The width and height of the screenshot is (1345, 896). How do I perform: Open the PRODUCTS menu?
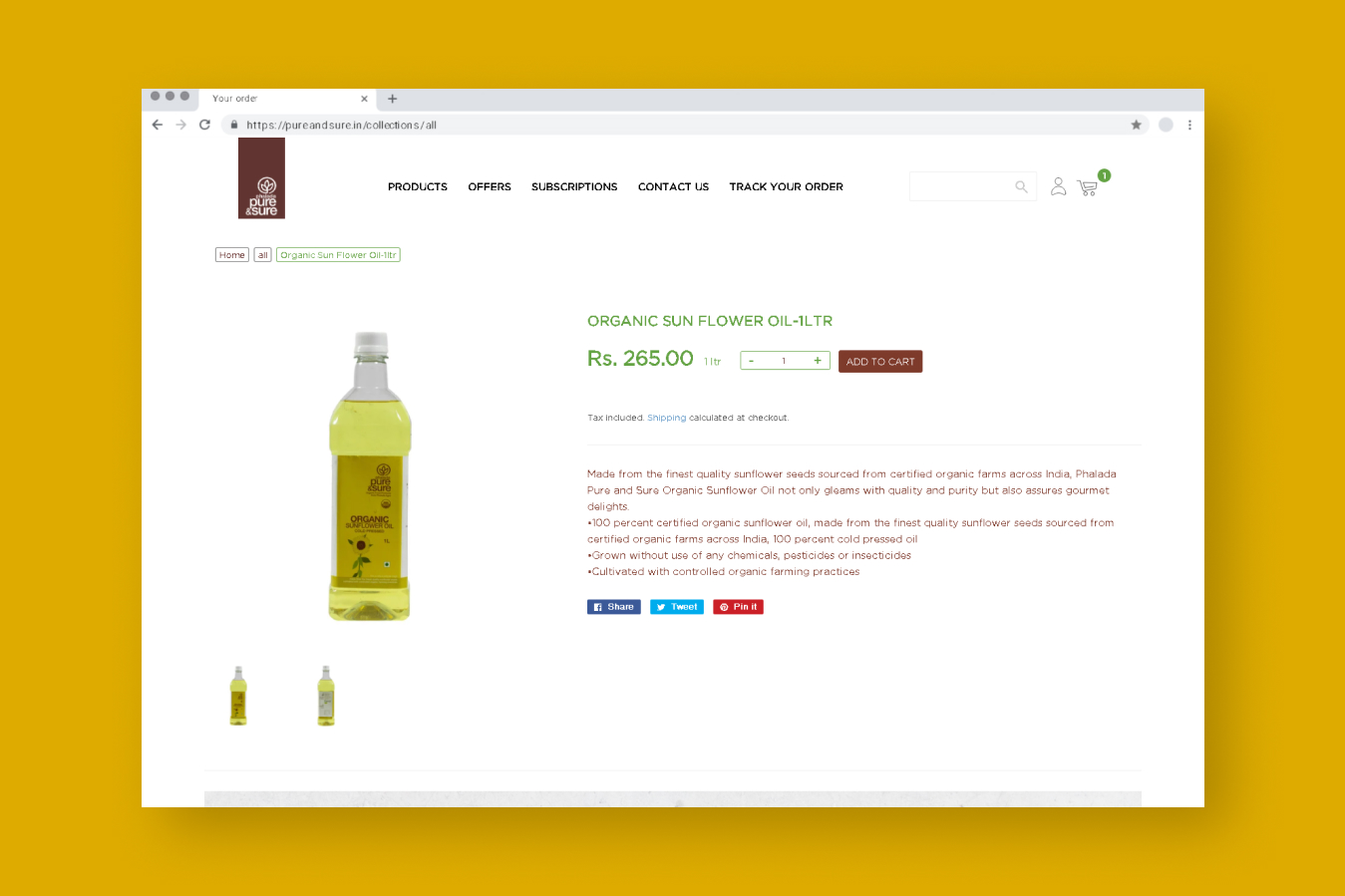[x=418, y=186]
